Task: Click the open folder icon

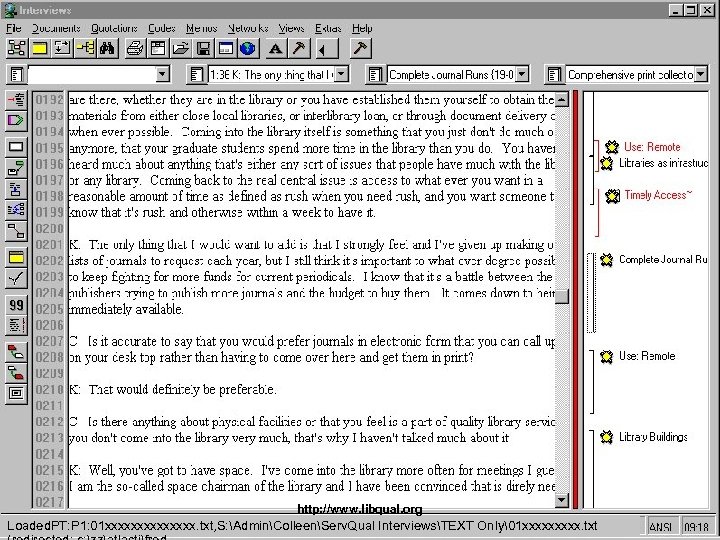Action: (180, 48)
